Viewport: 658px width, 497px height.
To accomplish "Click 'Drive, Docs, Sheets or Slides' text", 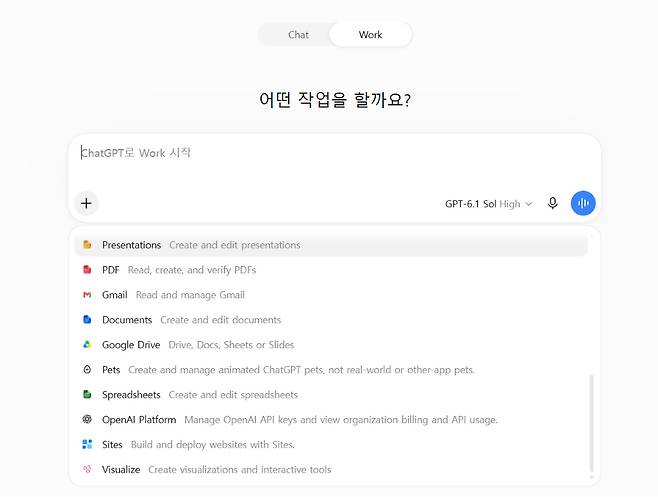I will [x=231, y=345].
